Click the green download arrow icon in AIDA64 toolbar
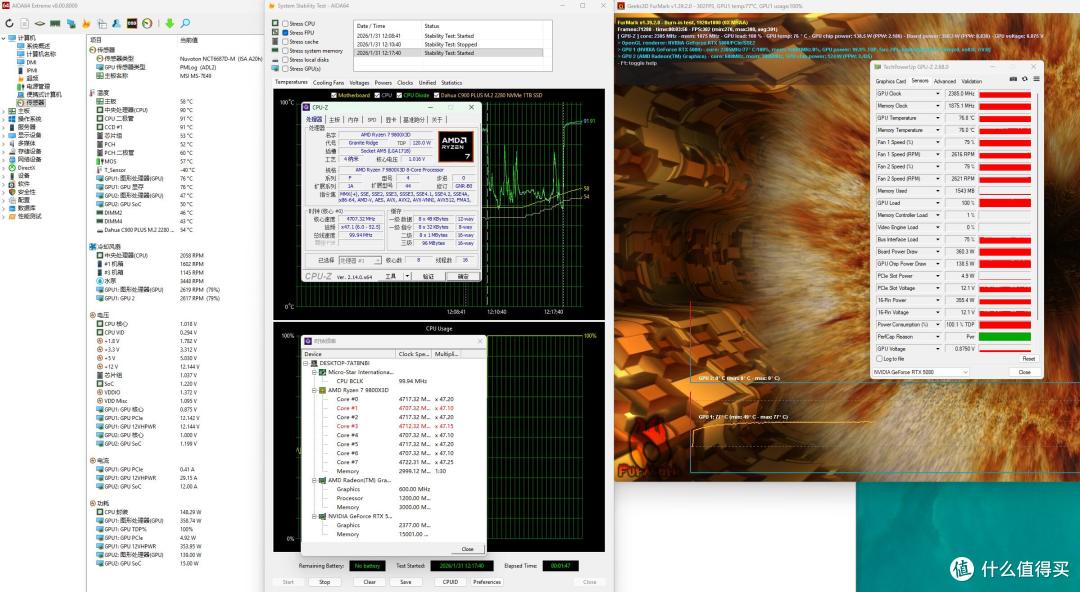 click(x=169, y=23)
